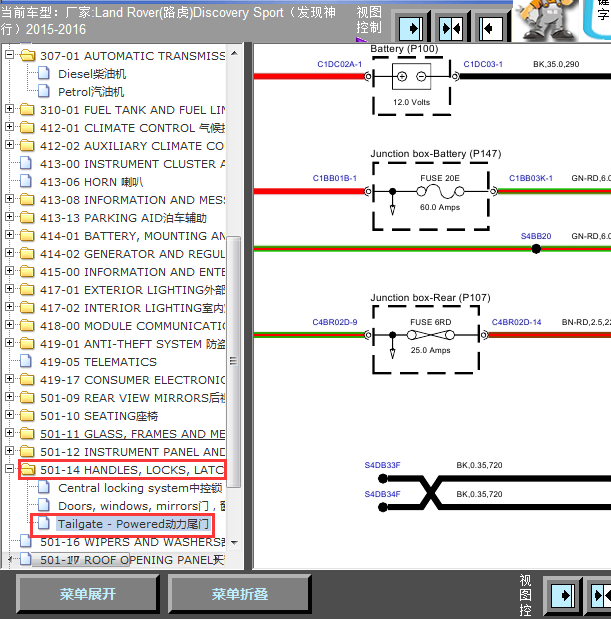Click the 菜单折叠 button
The width and height of the screenshot is (611, 619).
pos(240,594)
